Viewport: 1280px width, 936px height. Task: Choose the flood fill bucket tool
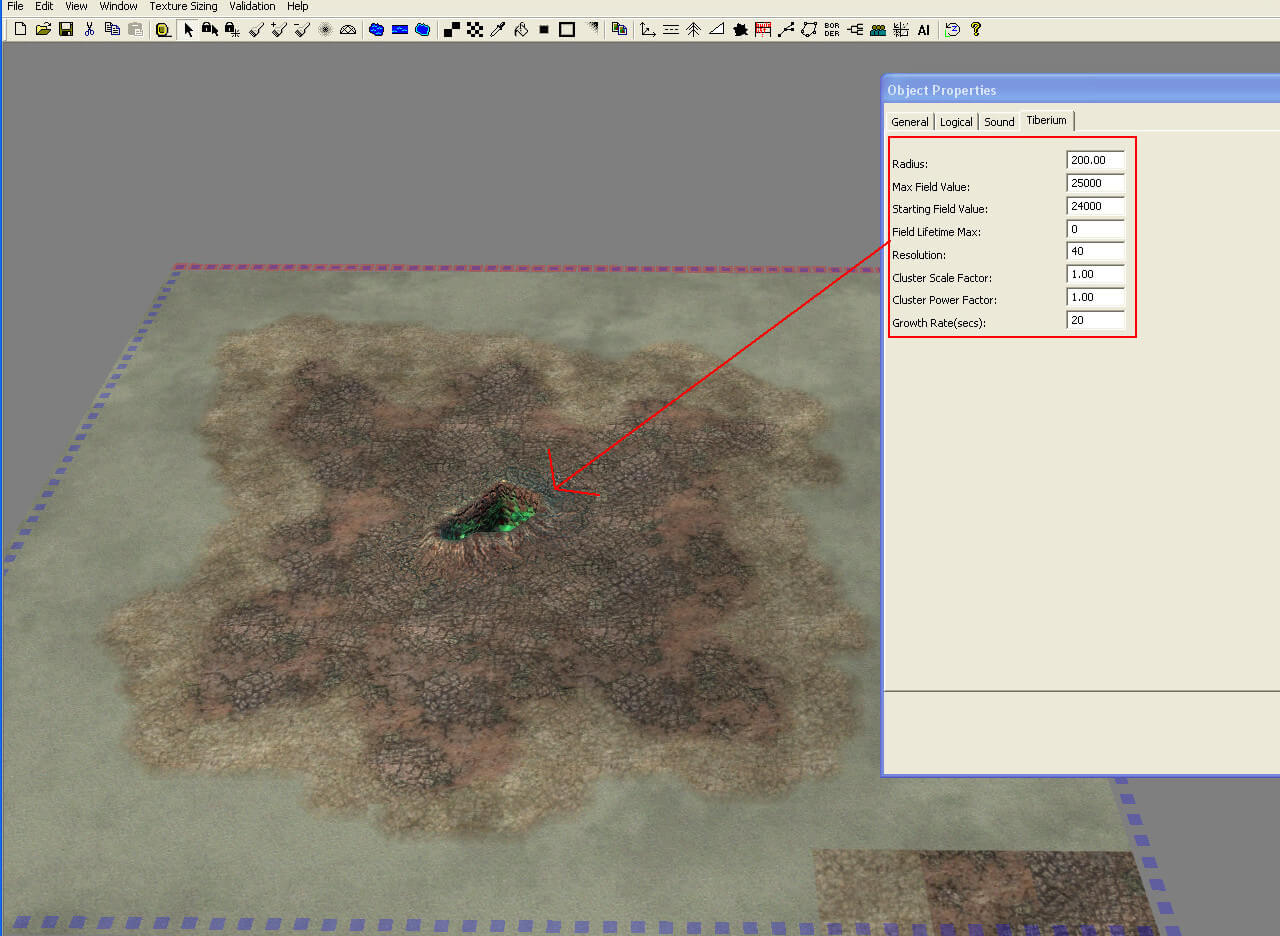520,30
